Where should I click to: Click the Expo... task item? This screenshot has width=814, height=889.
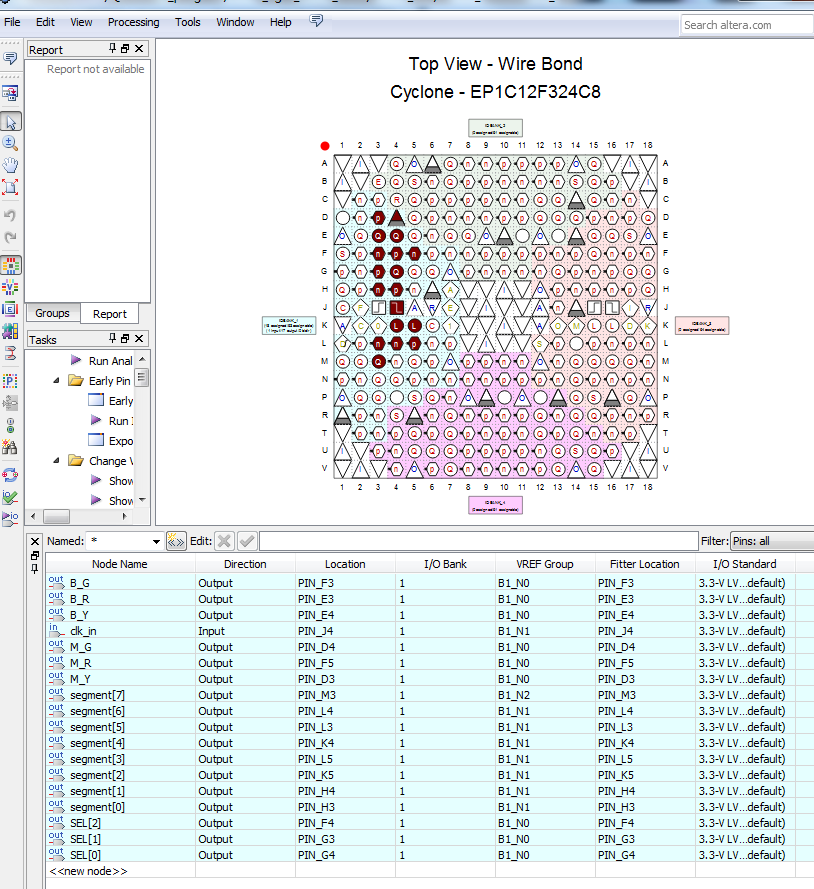point(121,441)
